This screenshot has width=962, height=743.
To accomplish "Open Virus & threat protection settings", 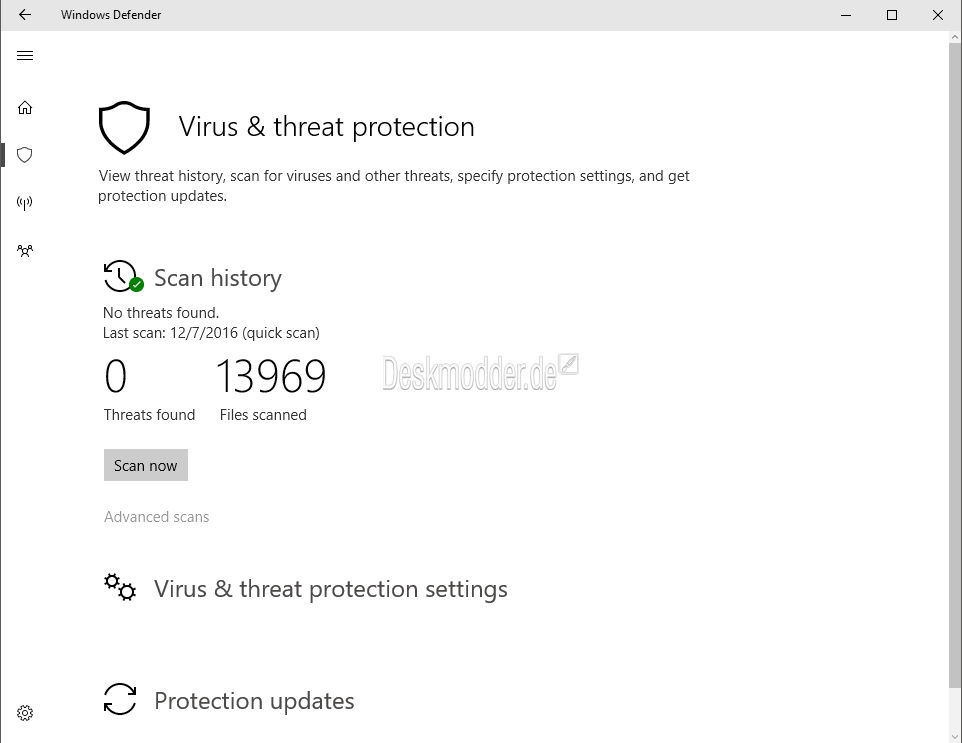I will click(x=330, y=589).
